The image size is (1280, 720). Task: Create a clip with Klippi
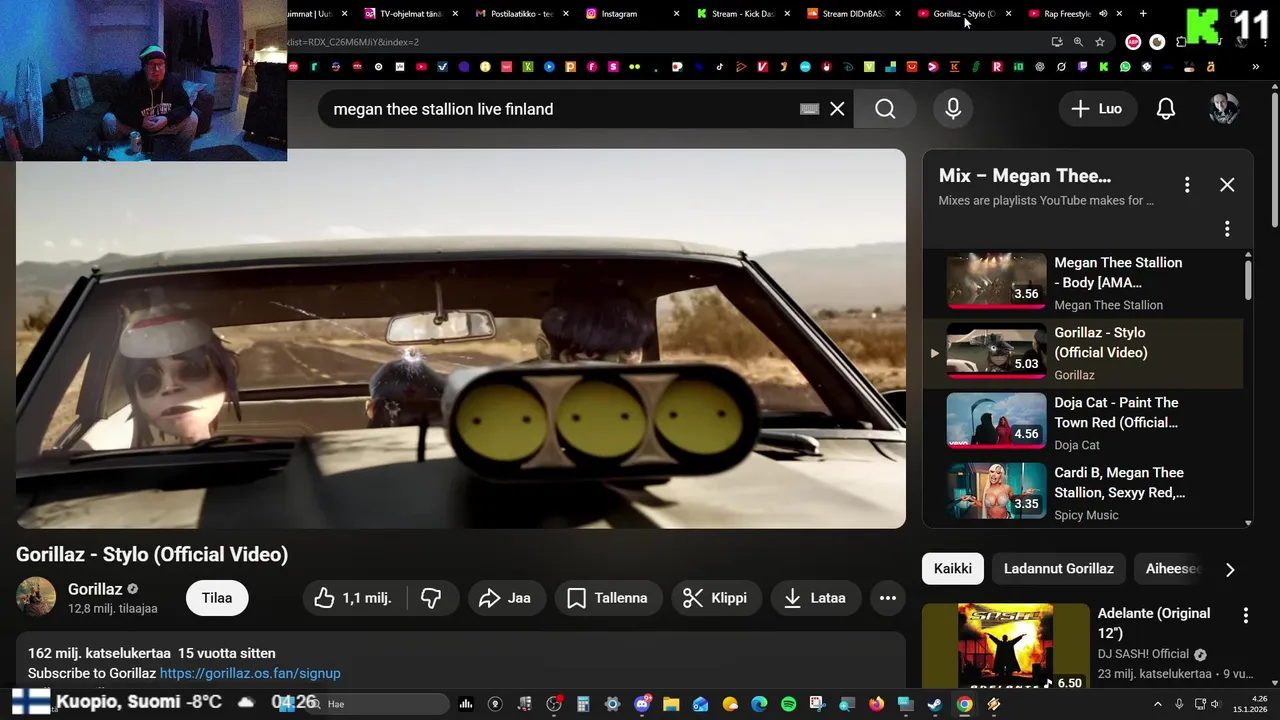coord(716,598)
